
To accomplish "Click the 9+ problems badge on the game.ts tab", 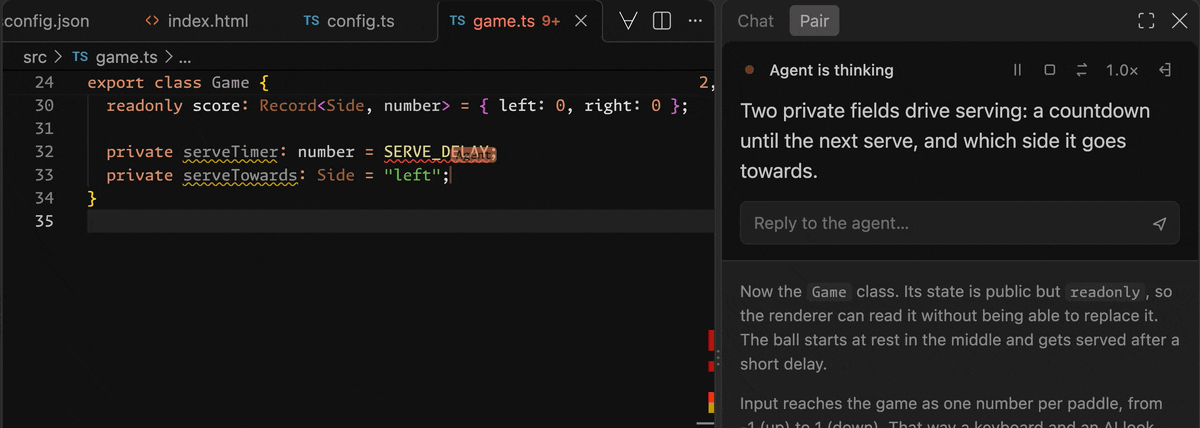I will point(551,21).
